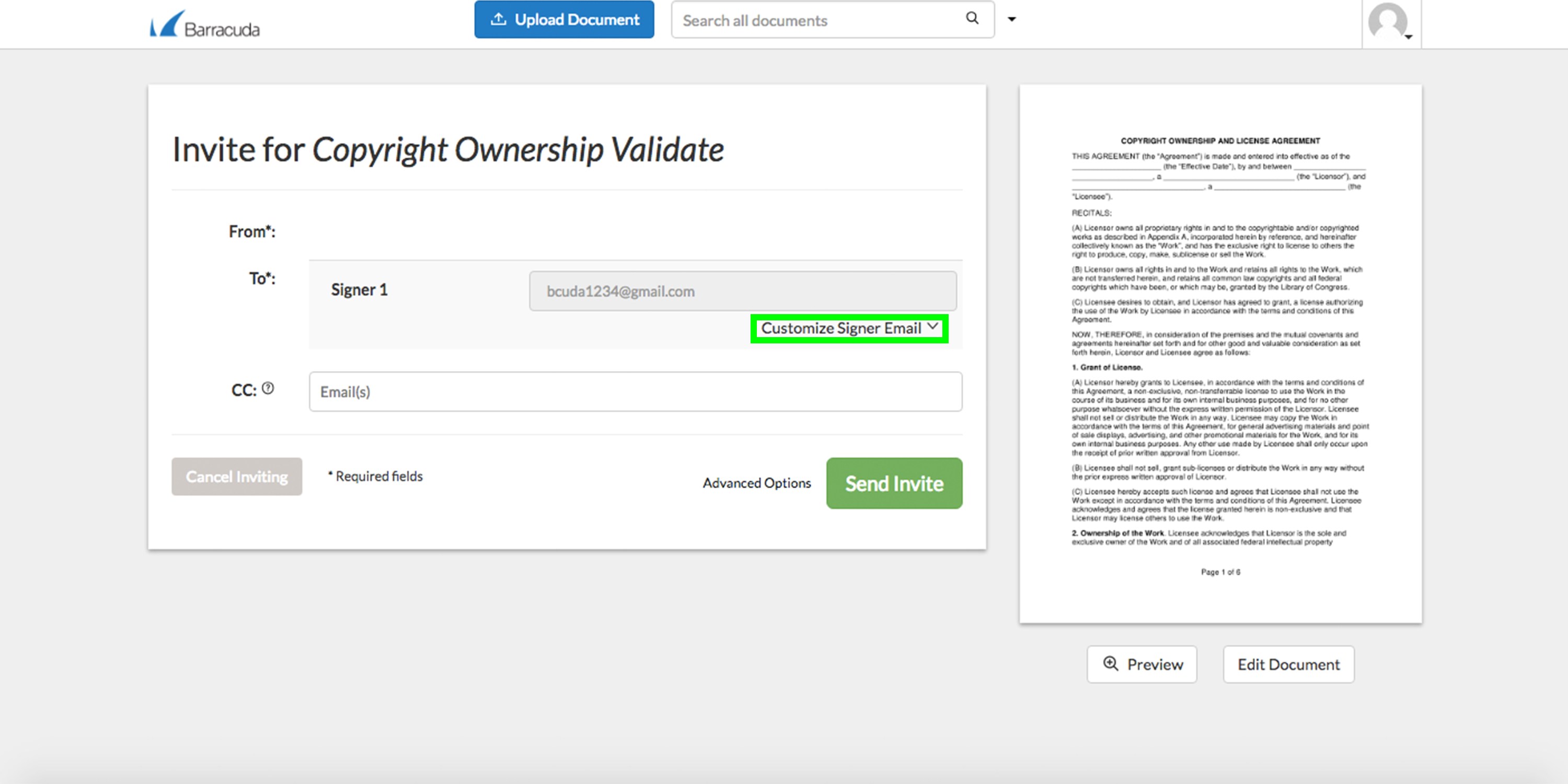Click Cancel Inviting button
1568x784 pixels.
click(x=237, y=477)
